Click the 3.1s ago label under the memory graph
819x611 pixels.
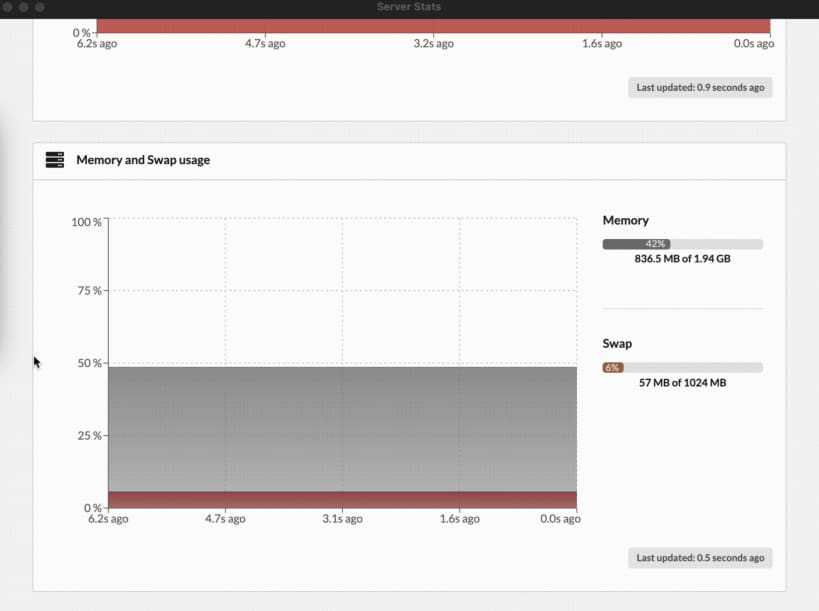(341, 518)
